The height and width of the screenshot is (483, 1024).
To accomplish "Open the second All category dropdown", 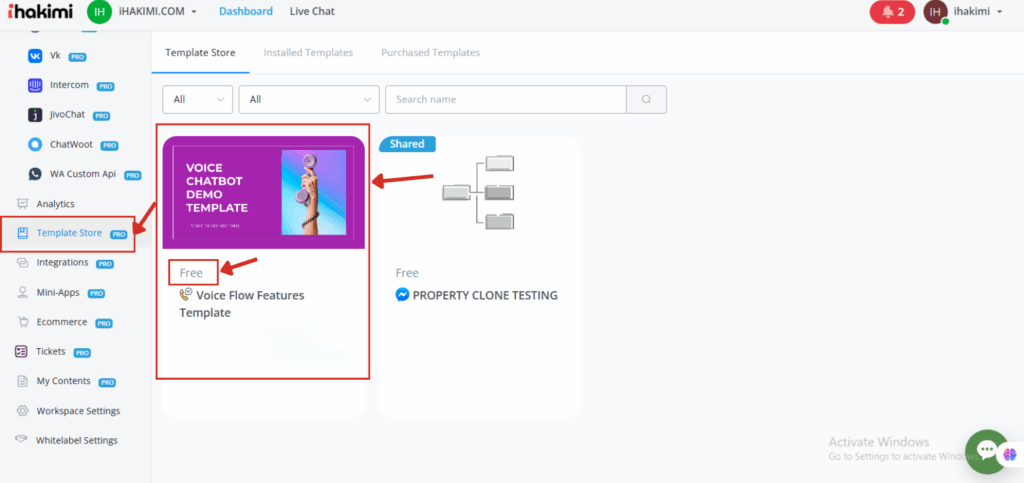I will [308, 99].
